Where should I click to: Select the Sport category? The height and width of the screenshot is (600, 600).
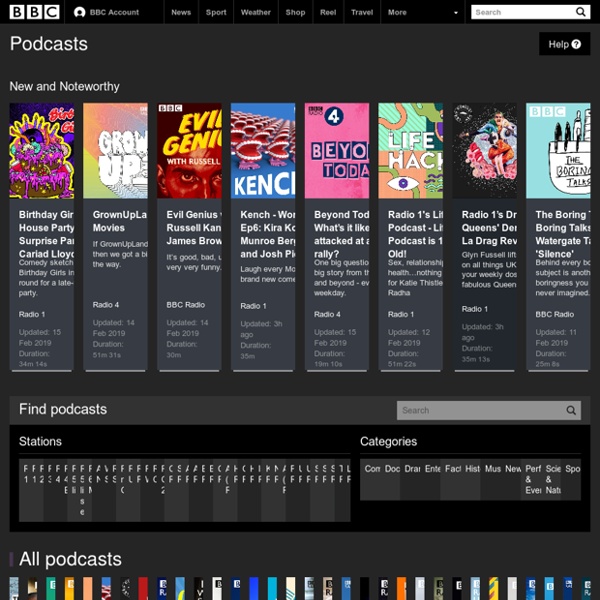pyautogui.click(x=572, y=479)
